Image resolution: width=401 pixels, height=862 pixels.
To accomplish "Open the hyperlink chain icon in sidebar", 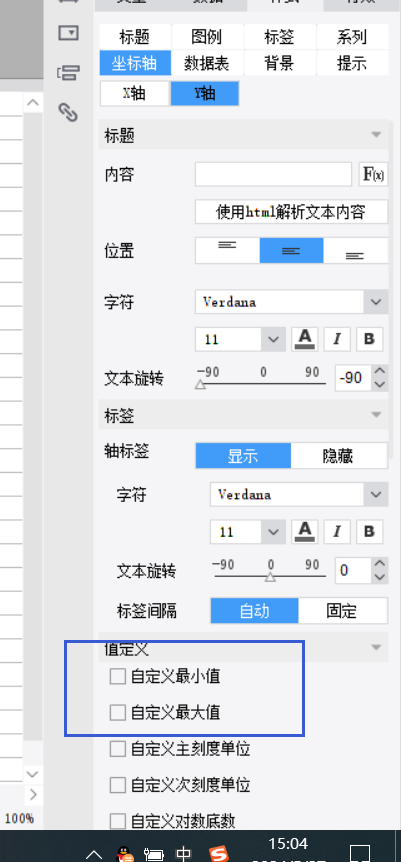I will (x=68, y=112).
